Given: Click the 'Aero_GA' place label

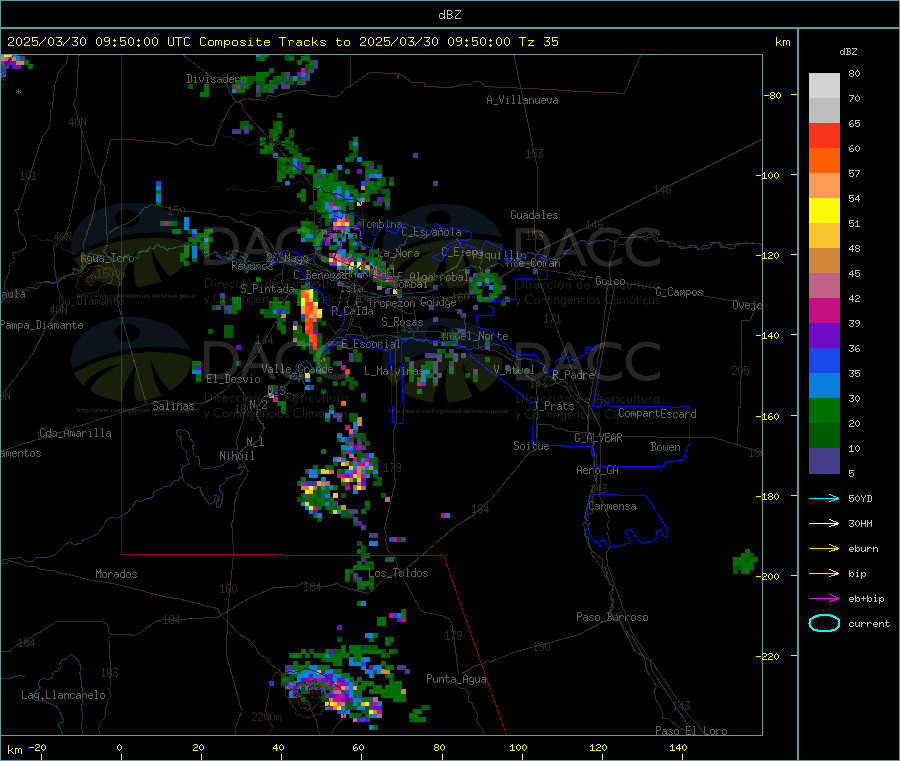Looking at the screenshot, I should [598, 470].
